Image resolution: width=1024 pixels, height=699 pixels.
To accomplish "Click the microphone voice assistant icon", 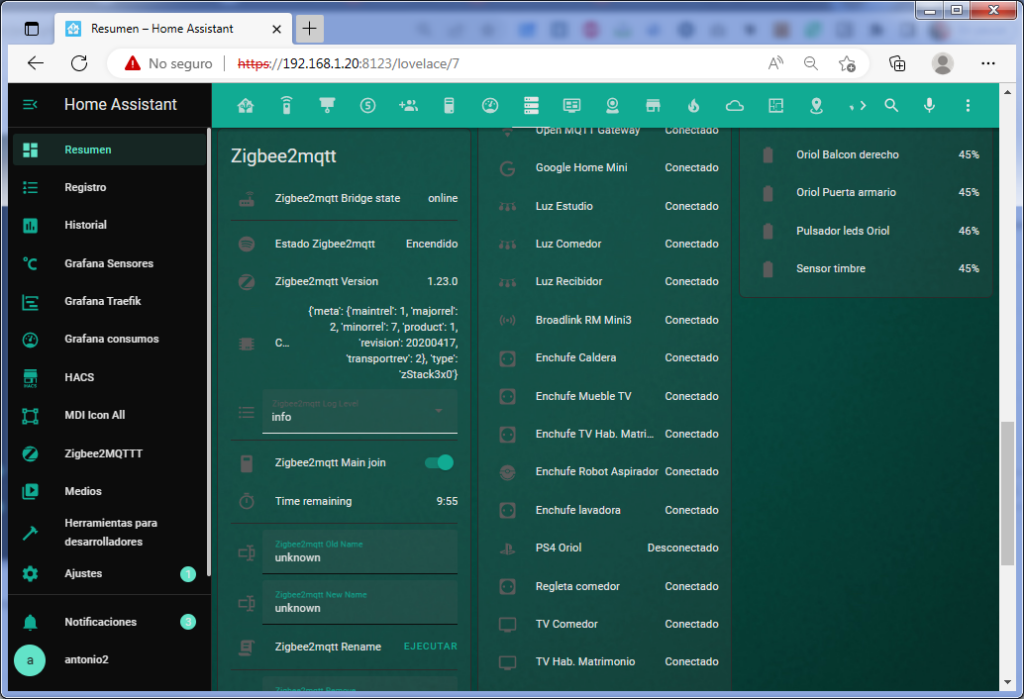I will coord(929,105).
